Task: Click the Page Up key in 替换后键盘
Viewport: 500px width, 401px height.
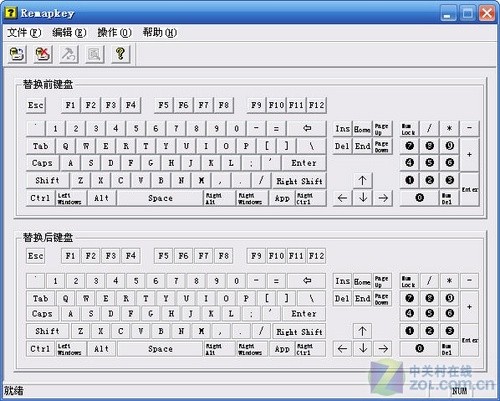Action: (x=382, y=281)
